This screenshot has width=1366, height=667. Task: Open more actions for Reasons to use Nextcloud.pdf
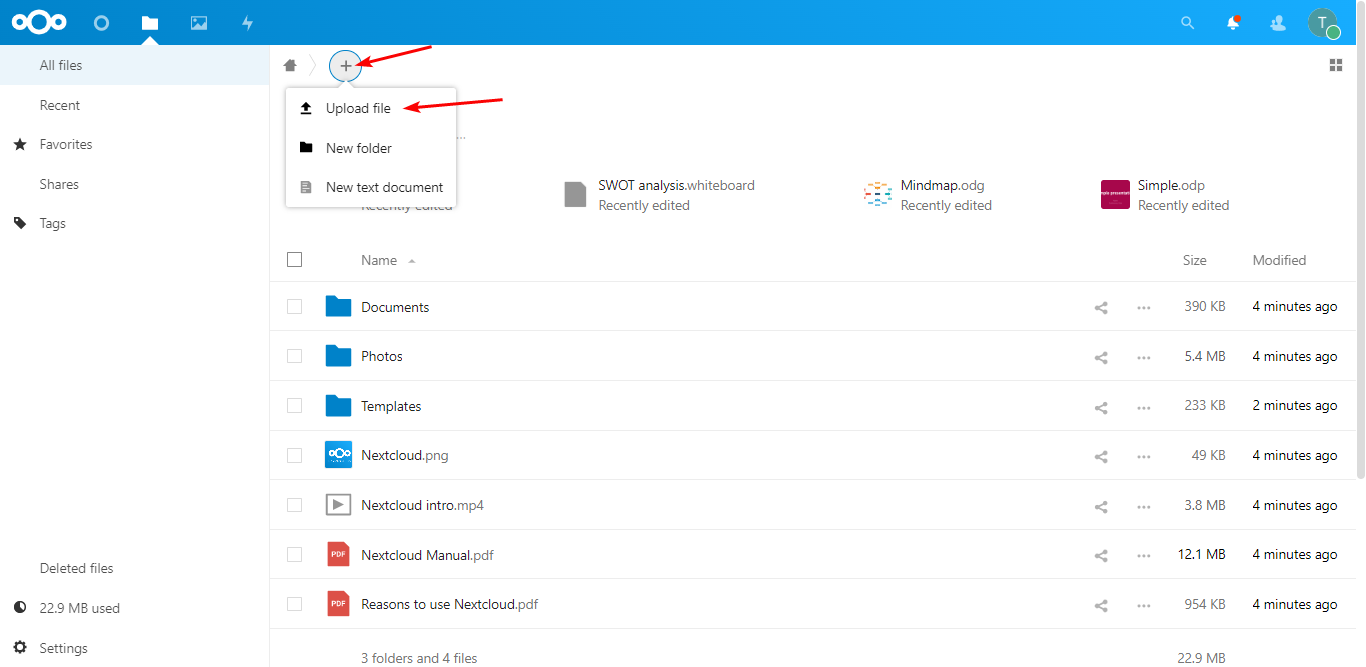1144,604
